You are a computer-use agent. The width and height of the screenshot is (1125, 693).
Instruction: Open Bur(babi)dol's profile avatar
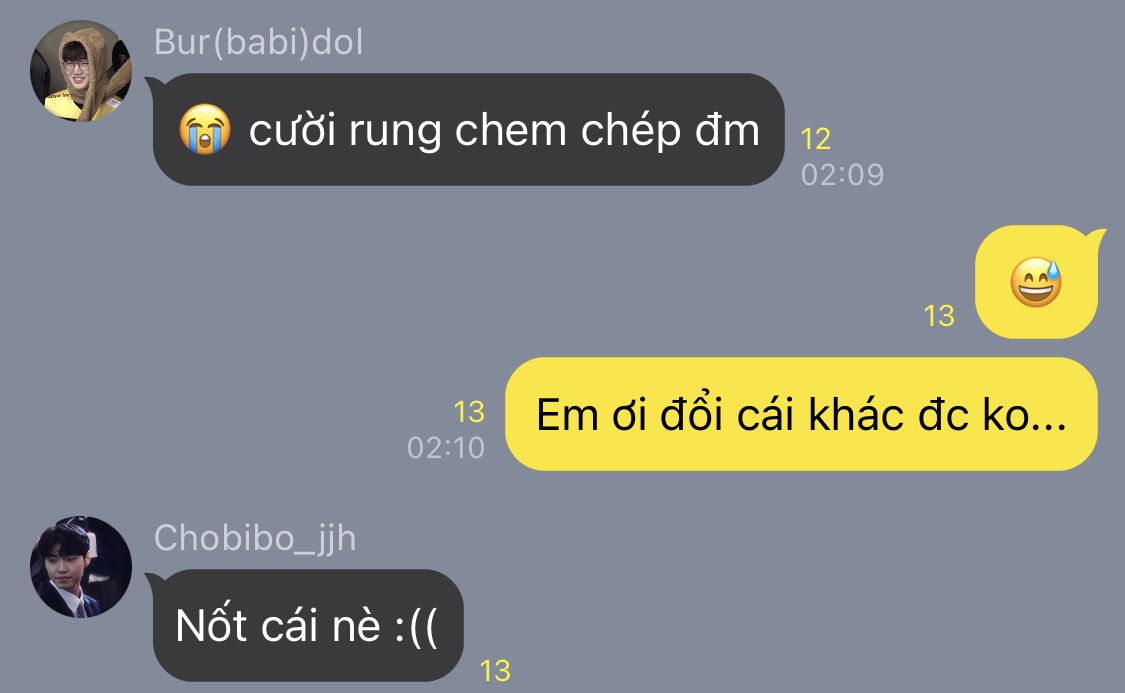pyautogui.click(x=81, y=71)
